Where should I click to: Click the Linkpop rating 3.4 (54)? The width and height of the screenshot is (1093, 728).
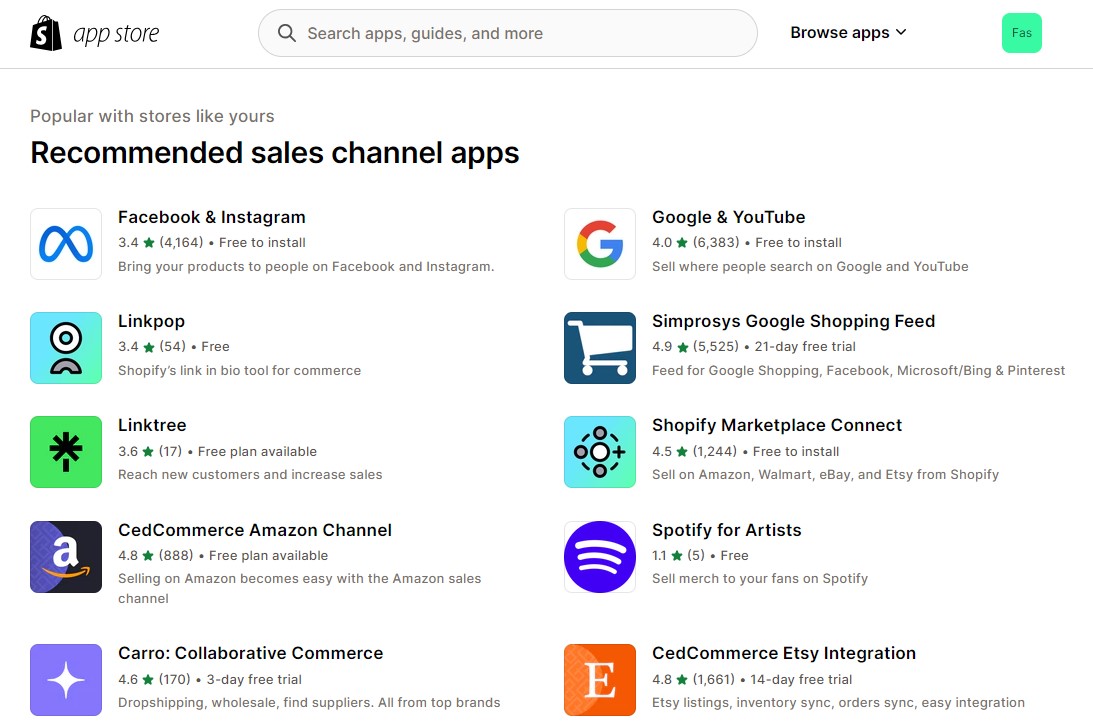pyautogui.click(x=152, y=347)
